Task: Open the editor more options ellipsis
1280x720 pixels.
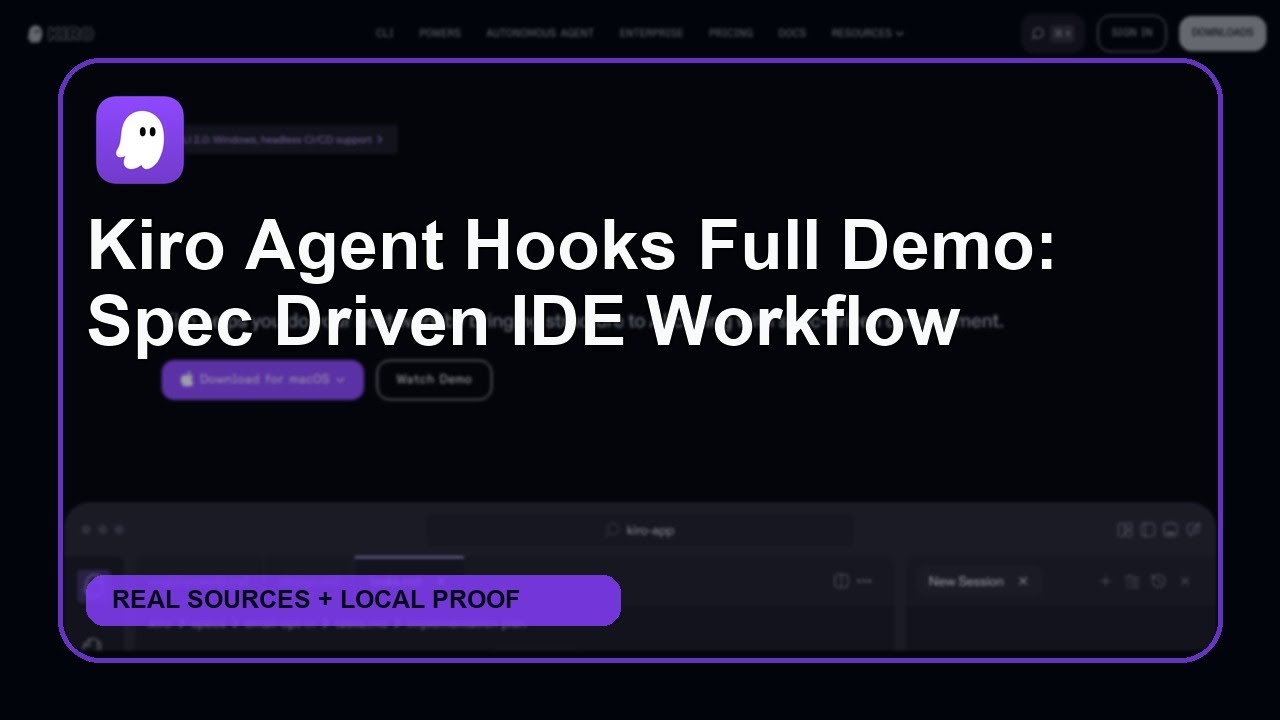Action: 864,581
